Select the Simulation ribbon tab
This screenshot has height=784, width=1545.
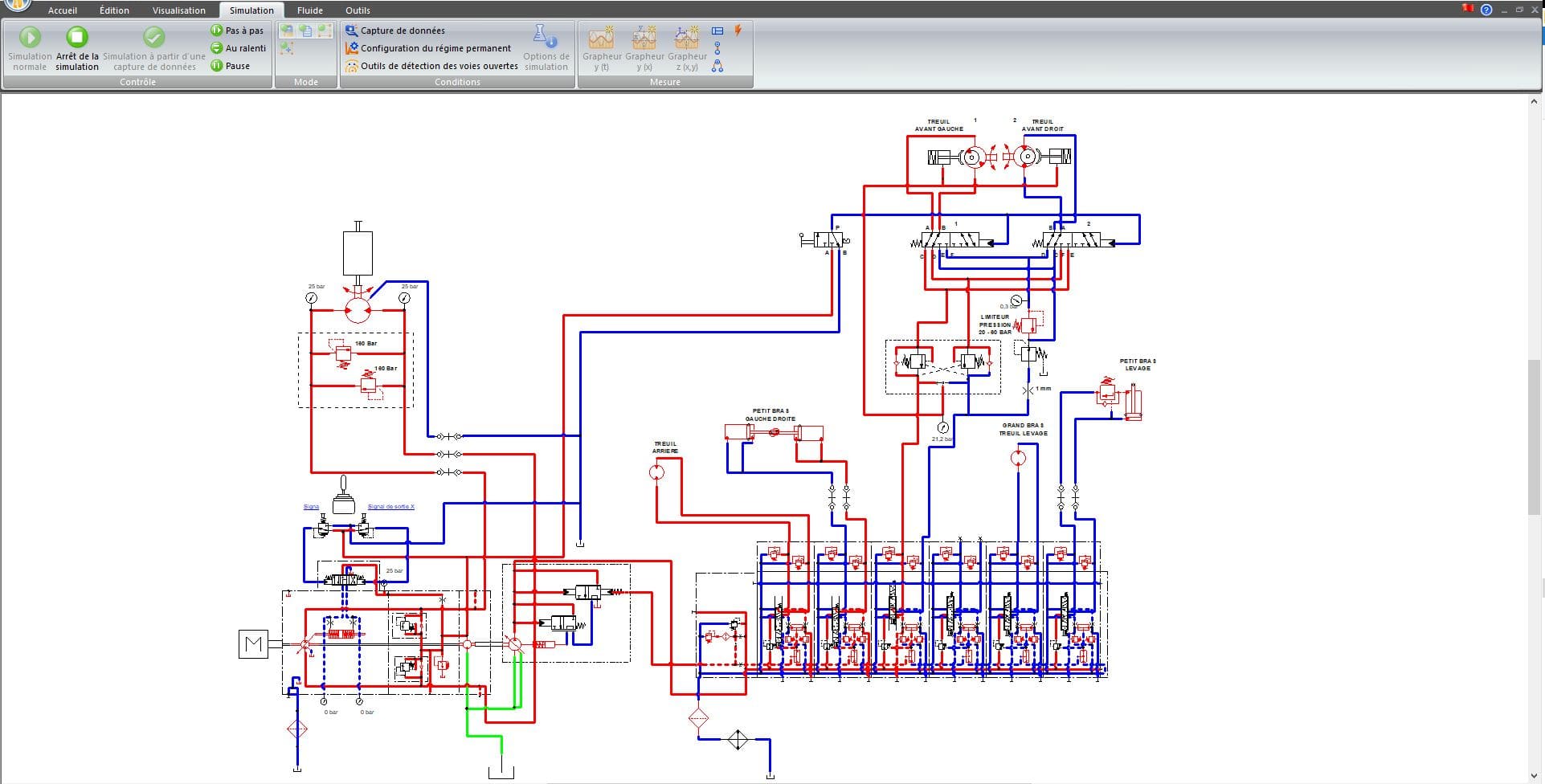click(x=251, y=10)
